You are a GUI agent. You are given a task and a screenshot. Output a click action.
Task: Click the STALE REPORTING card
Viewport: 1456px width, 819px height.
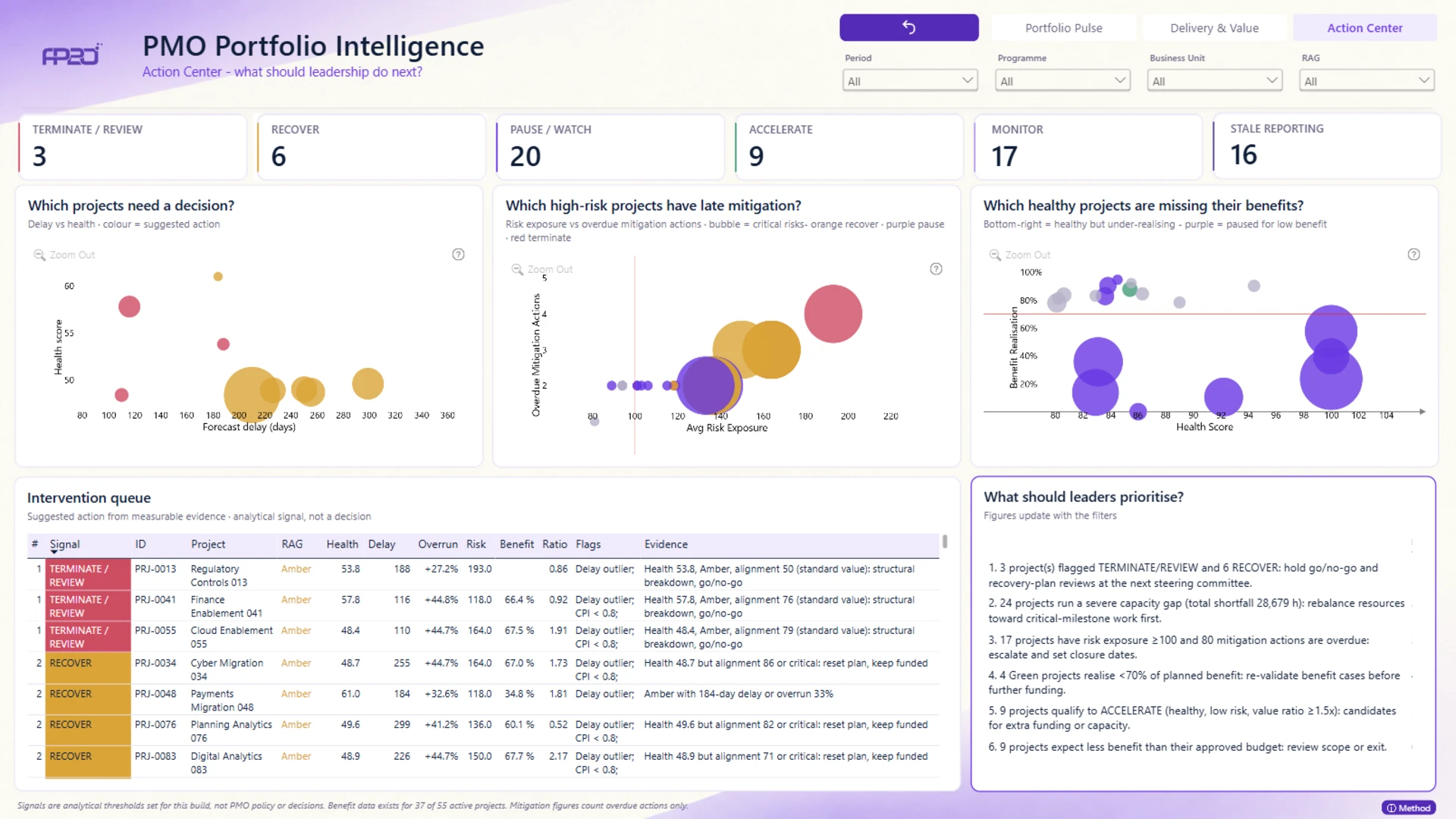tap(1327, 146)
